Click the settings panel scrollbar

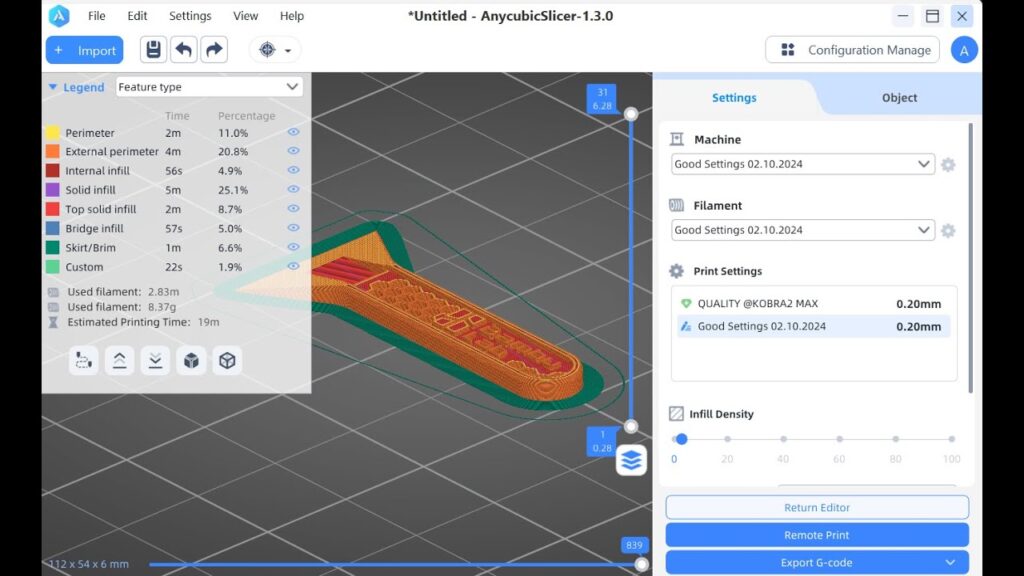point(970,258)
